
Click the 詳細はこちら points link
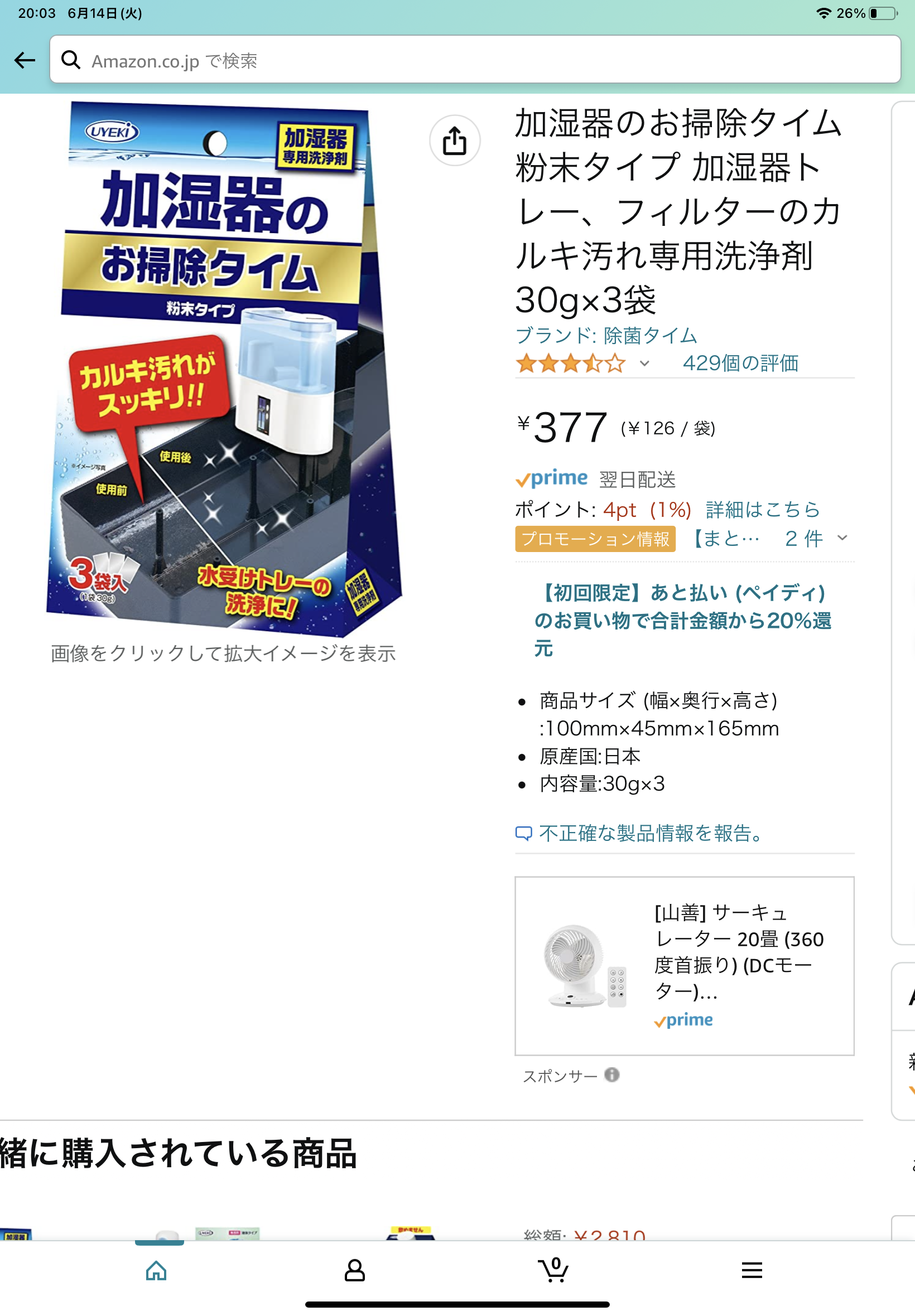(x=763, y=509)
